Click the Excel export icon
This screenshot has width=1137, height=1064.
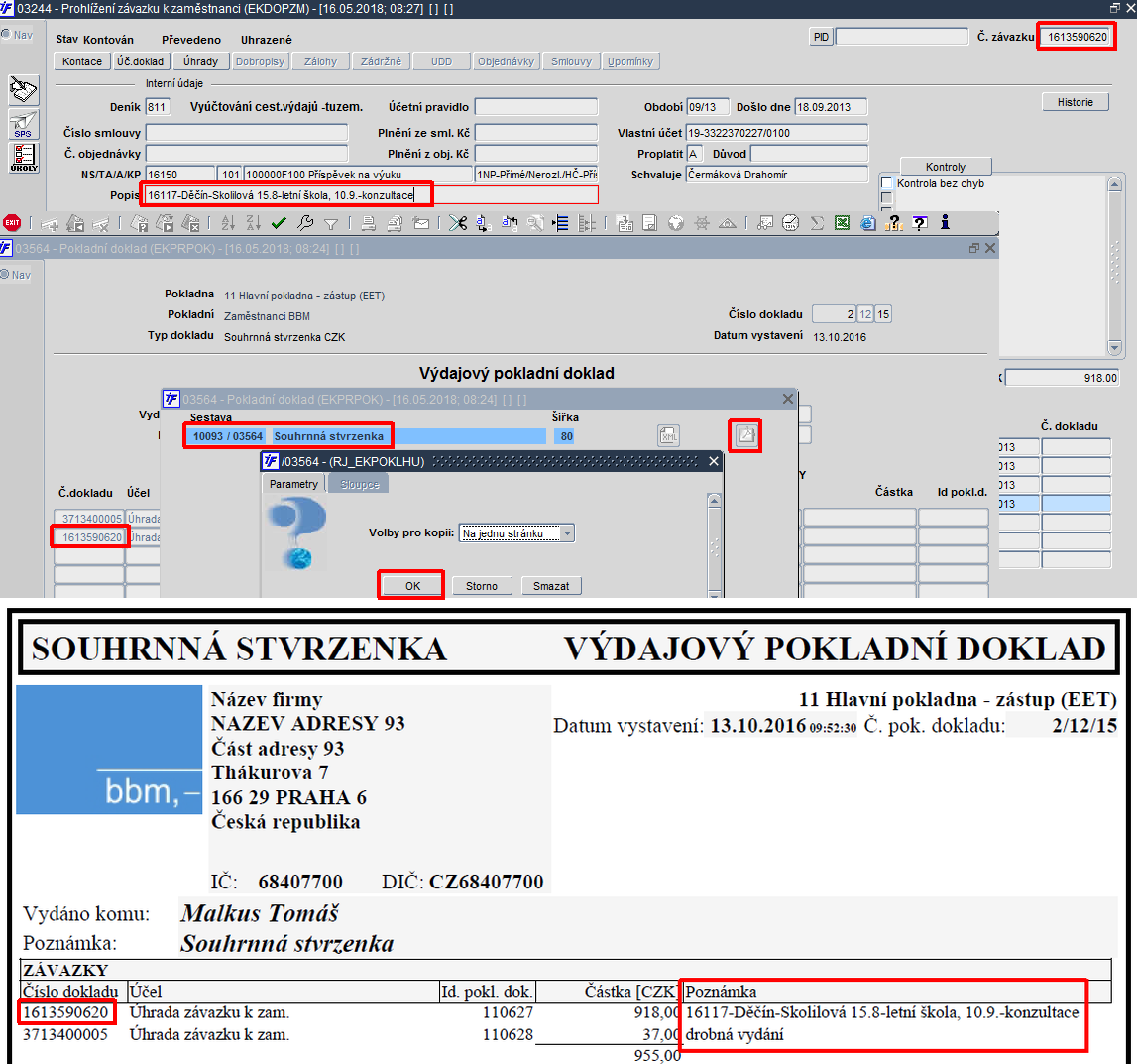pos(842,223)
